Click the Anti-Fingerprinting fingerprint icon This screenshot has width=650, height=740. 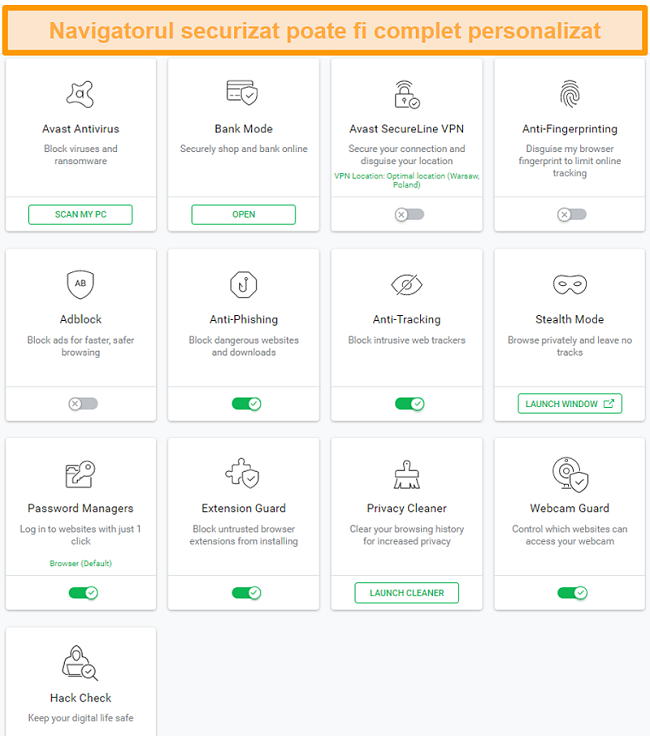(570, 93)
